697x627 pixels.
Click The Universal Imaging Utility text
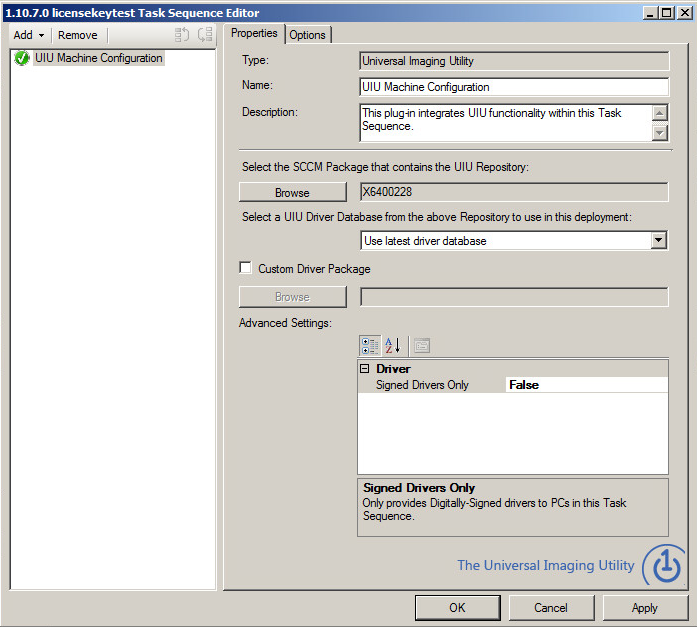coord(546,565)
